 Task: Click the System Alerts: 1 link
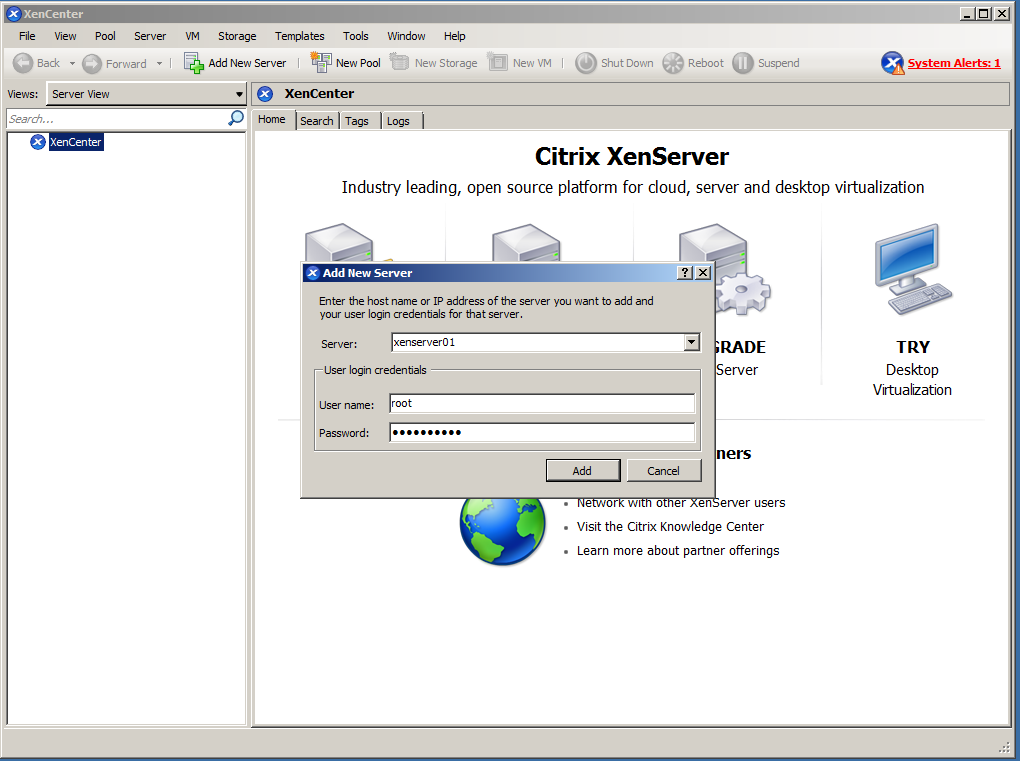(x=953, y=63)
